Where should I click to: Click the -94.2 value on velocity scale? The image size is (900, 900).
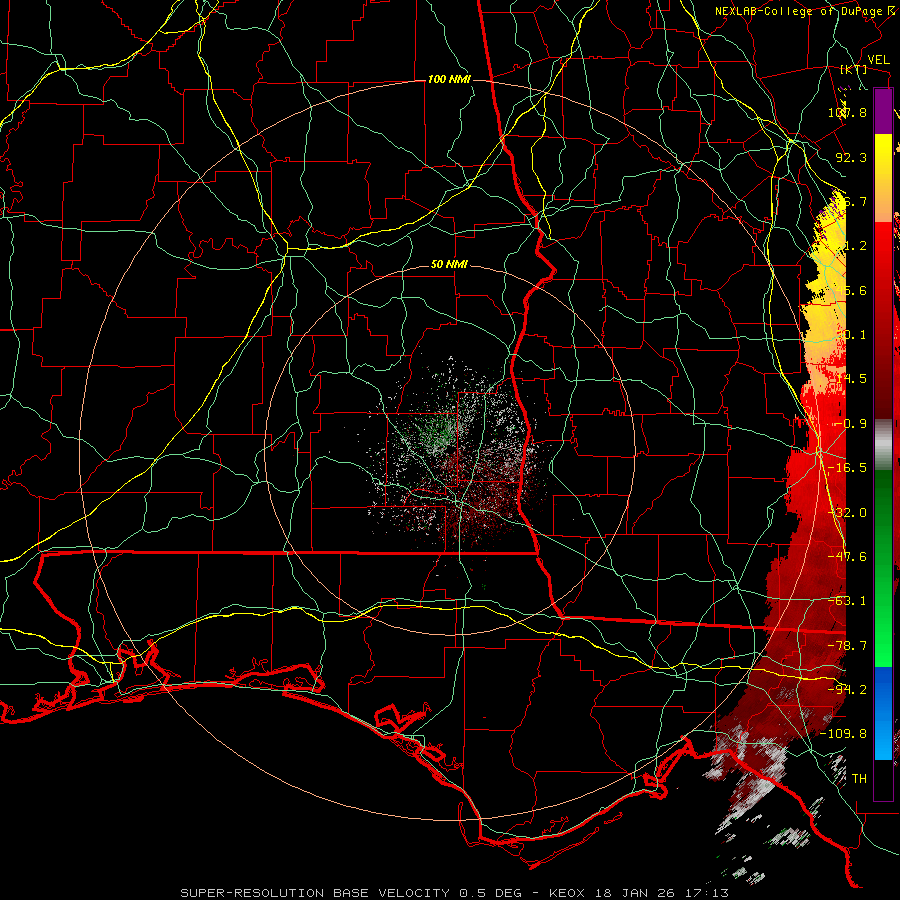[848, 689]
